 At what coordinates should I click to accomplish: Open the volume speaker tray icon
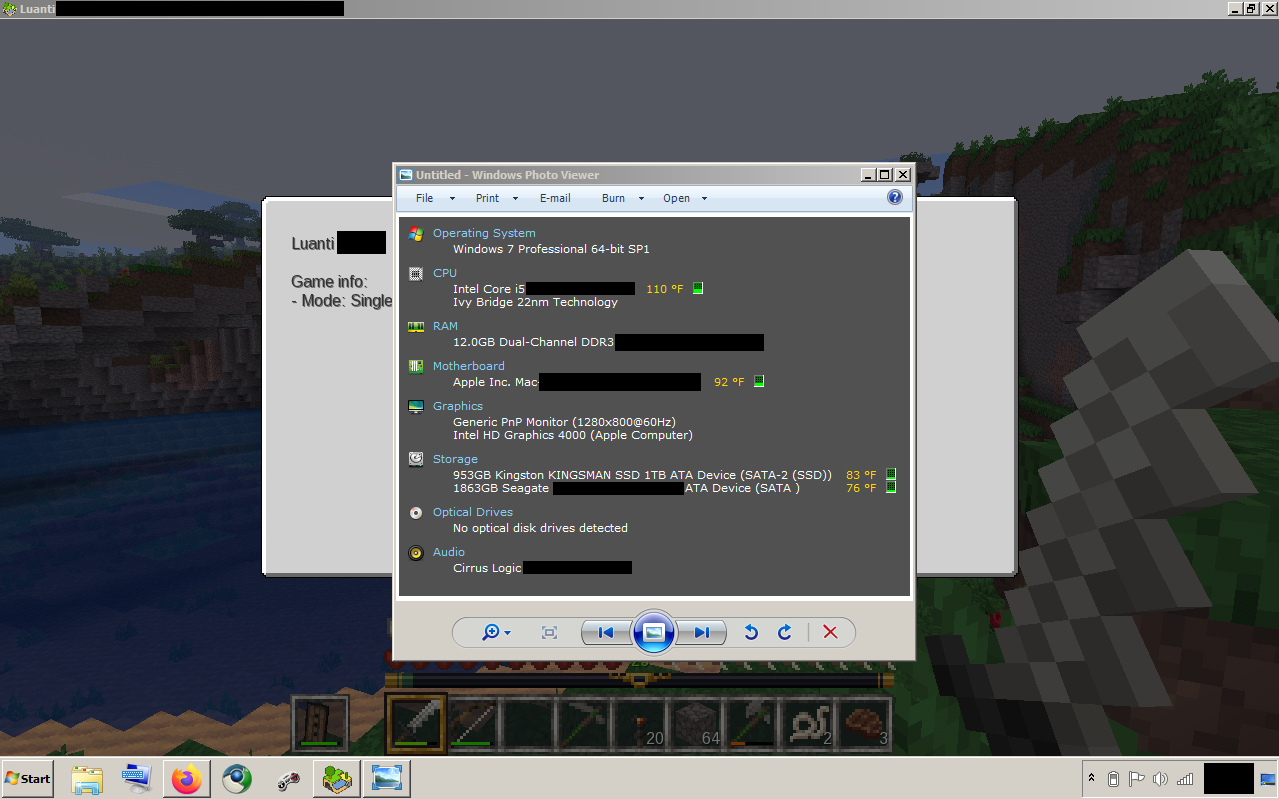1160,779
